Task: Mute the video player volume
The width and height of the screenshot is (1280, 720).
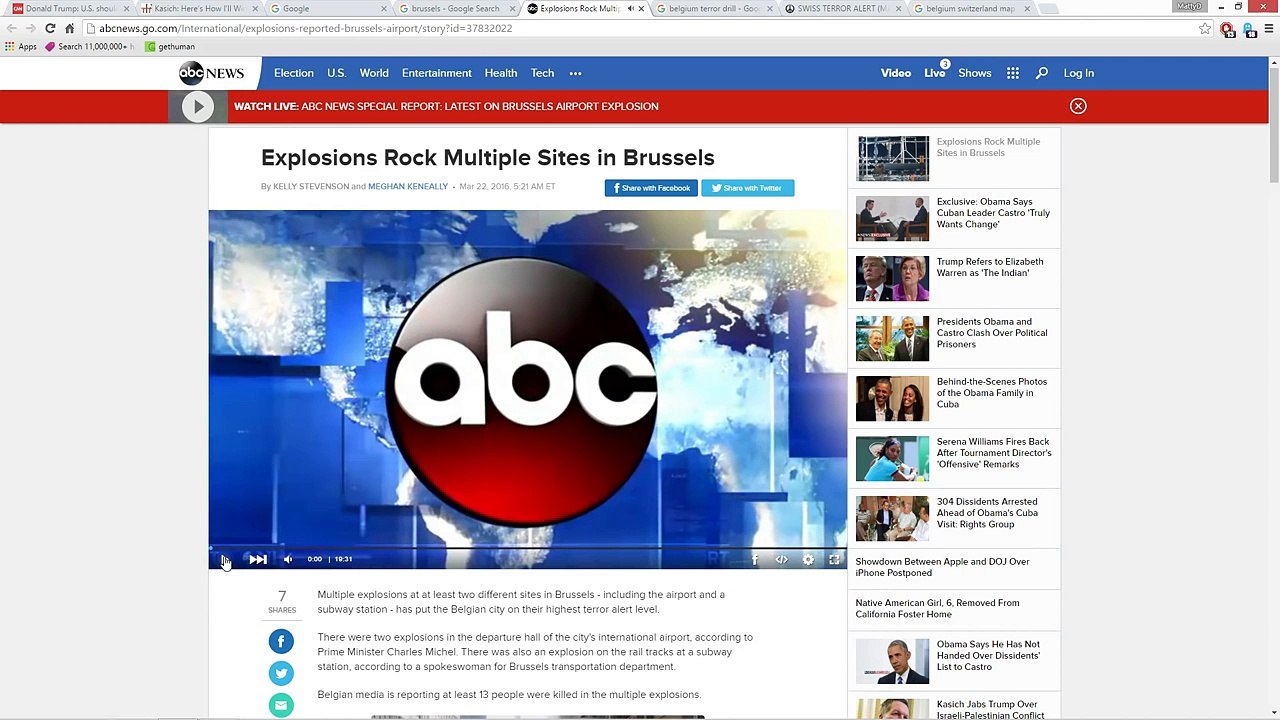Action: click(288, 559)
